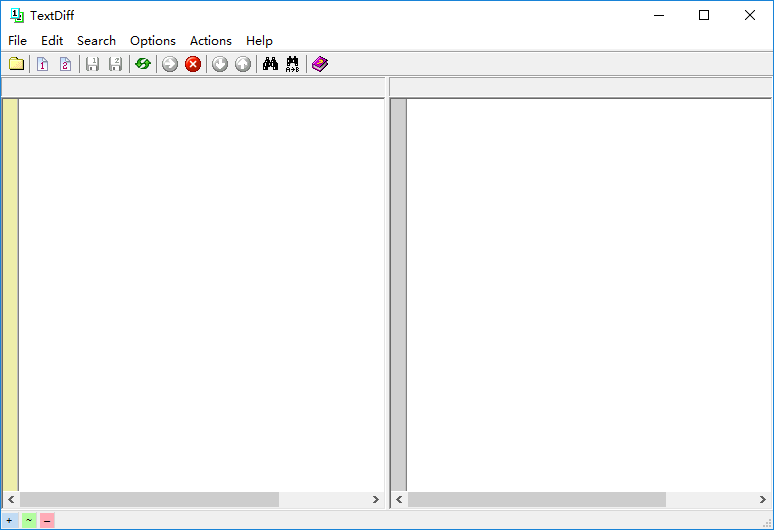Click the pink minus deleted swatch
This screenshot has height=530, width=774.
[x=47, y=520]
